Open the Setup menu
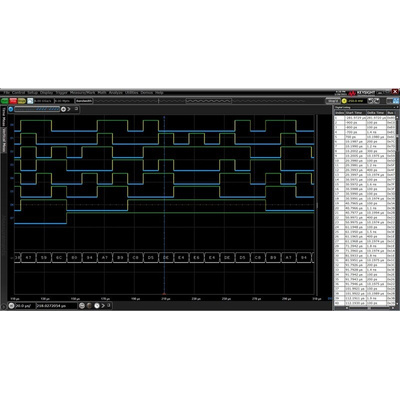Image resolution: width=400 pixels, height=400 pixels. [33, 92]
